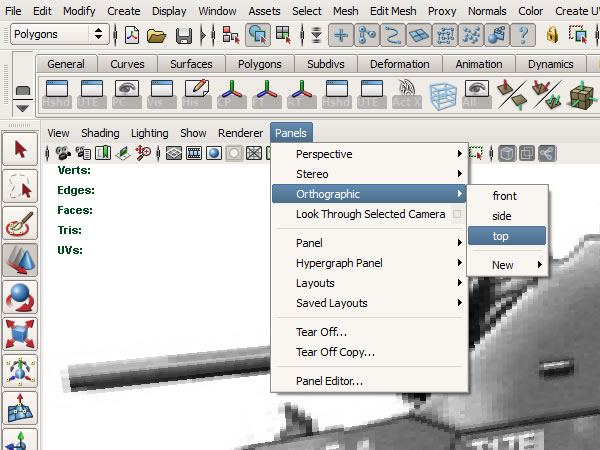
Task: Toggle the dynamics selection mask icon
Action: 471,35
